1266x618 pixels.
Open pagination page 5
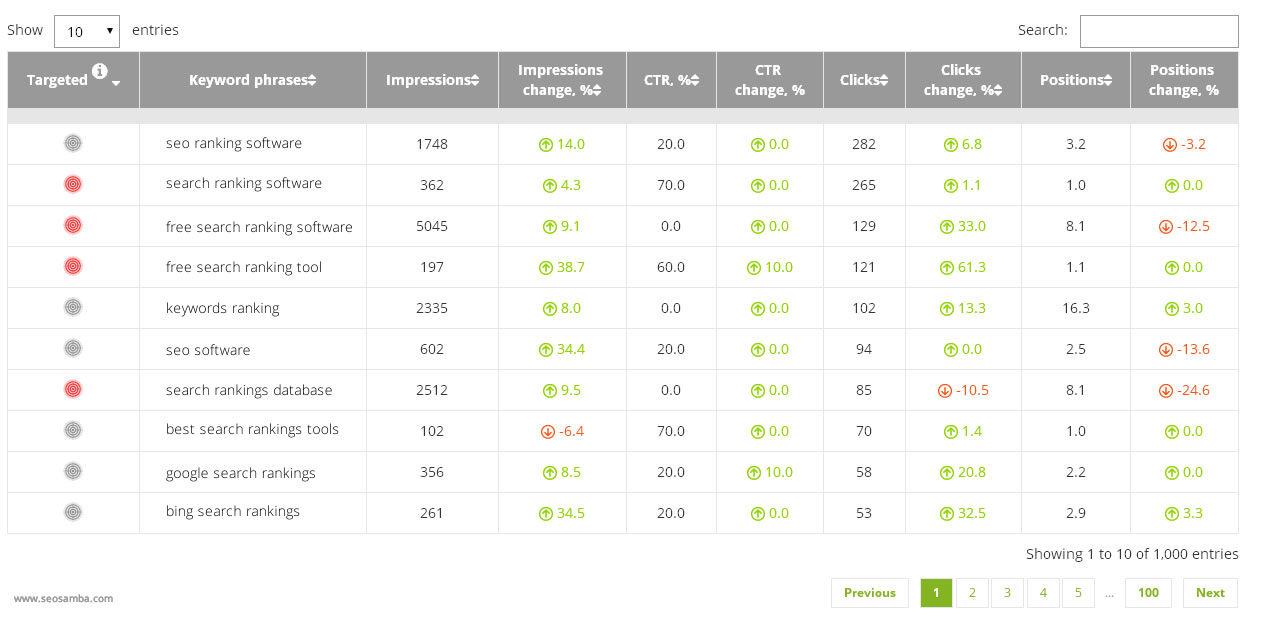[1078, 593]
